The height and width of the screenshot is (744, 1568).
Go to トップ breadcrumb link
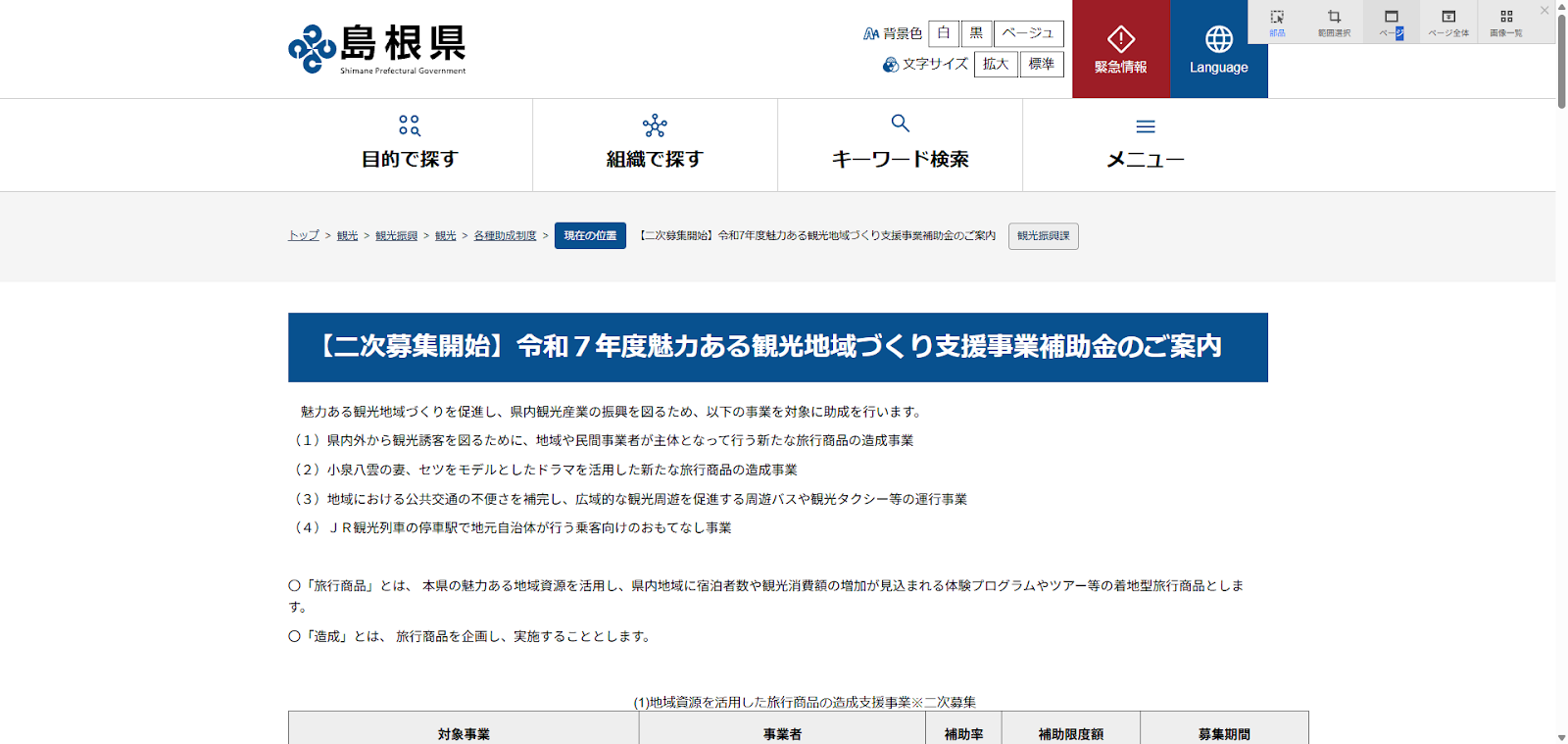(304, 236)
